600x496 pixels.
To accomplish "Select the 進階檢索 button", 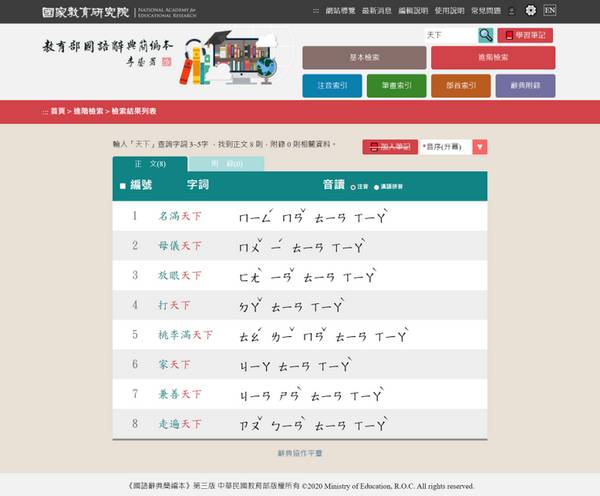I will (493, 57).
